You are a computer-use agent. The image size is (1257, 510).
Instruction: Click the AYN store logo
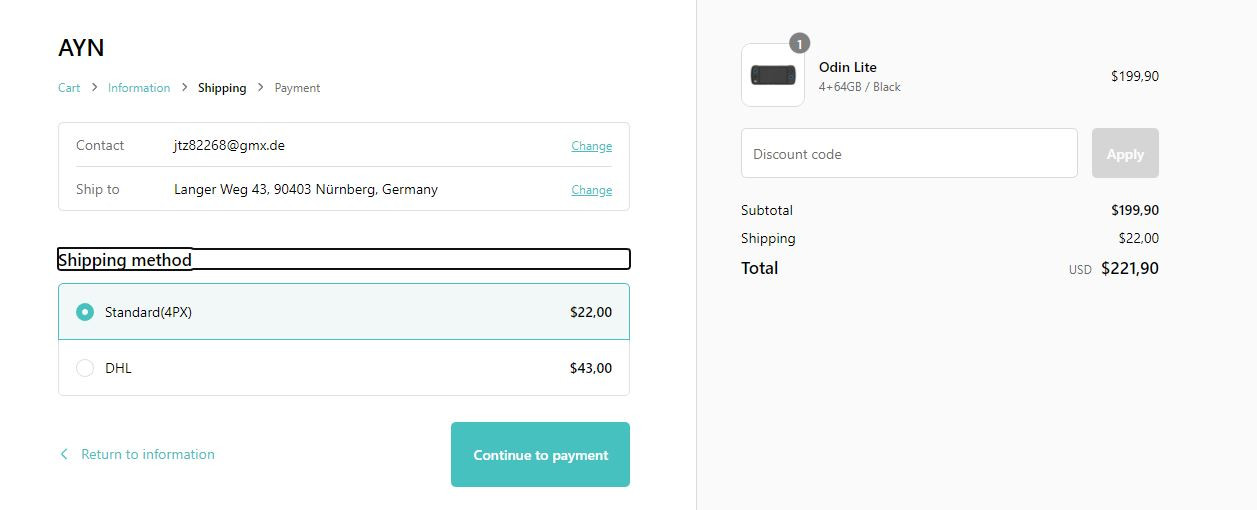pos(81,47)
